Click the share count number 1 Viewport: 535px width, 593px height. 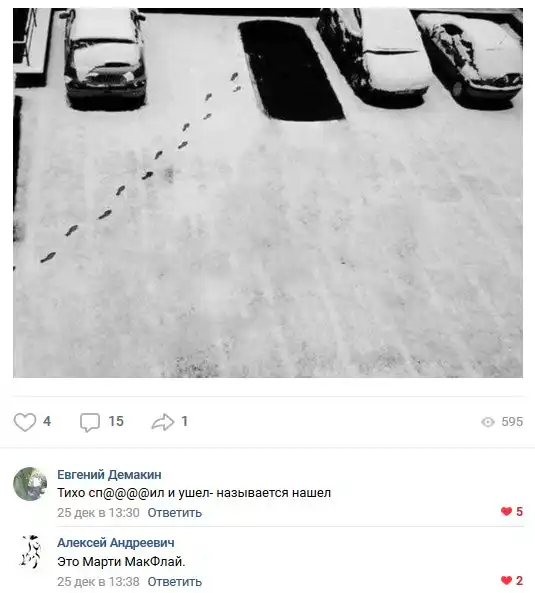[185, 421]
